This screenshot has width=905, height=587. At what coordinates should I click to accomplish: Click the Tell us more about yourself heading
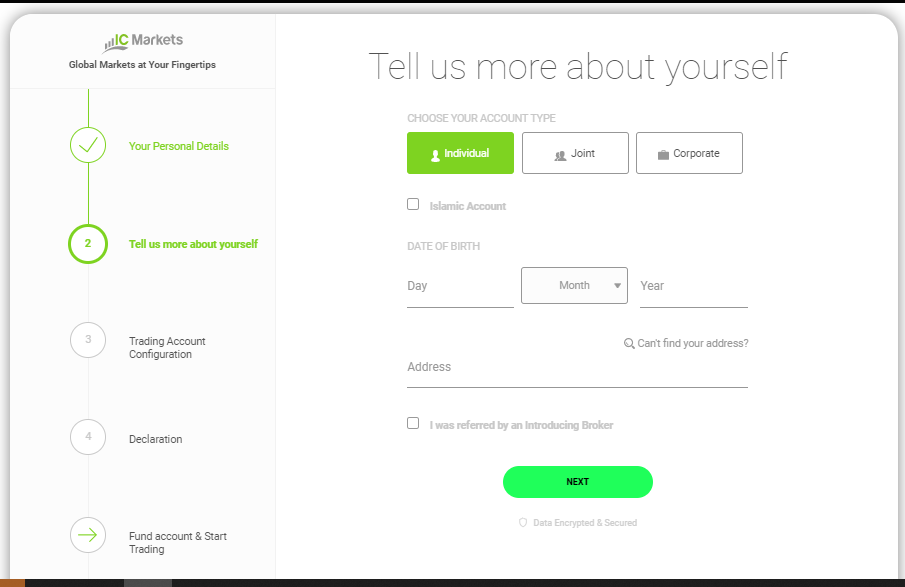578,67
